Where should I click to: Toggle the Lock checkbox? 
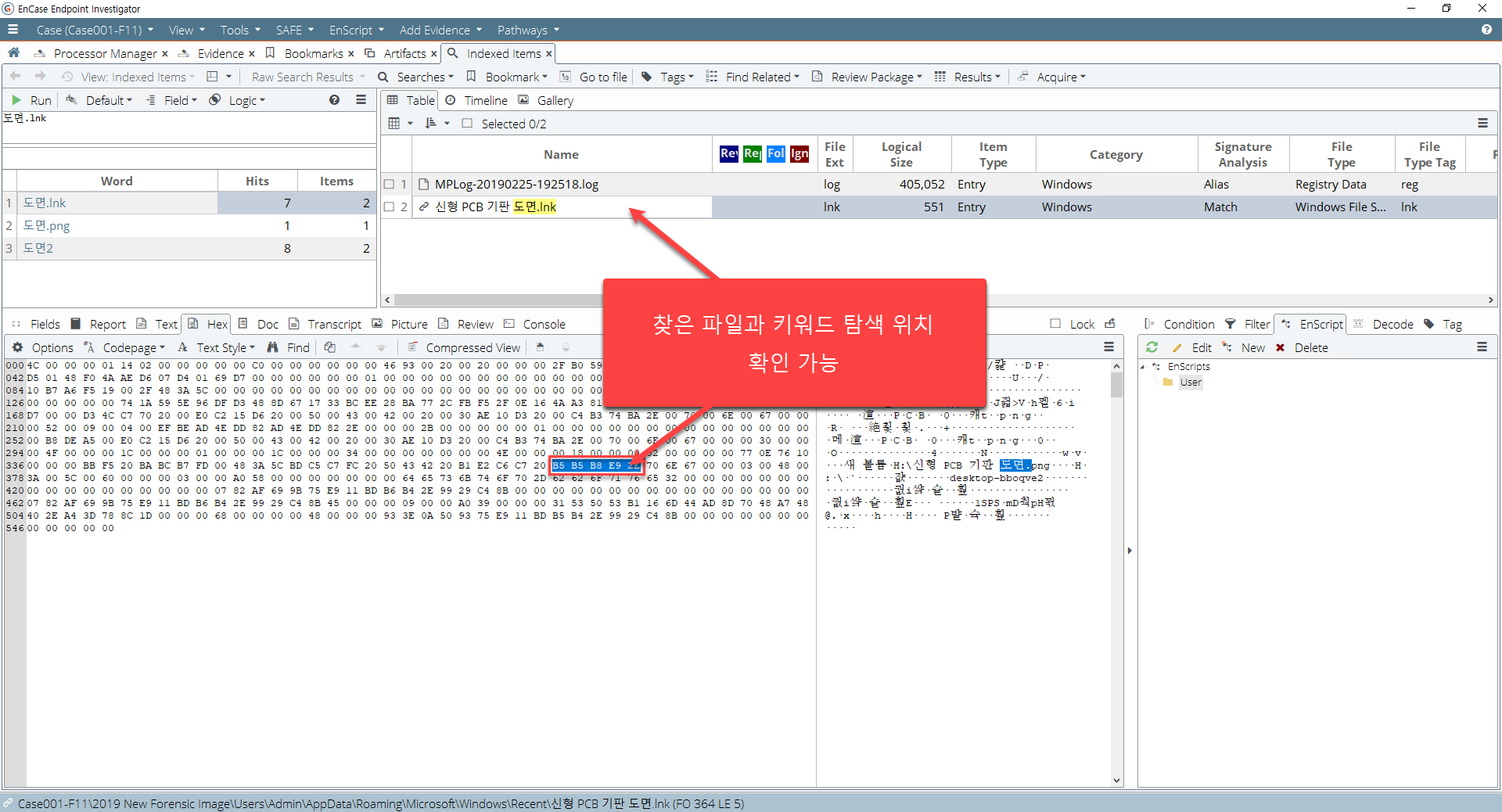click(x=1055, y=324)
